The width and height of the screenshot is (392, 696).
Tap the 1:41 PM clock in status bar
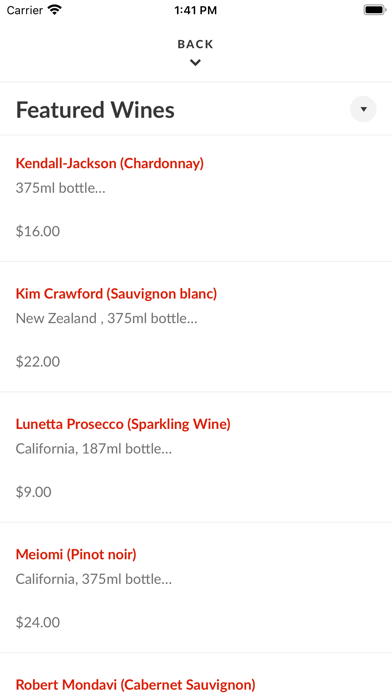point(196,10)
